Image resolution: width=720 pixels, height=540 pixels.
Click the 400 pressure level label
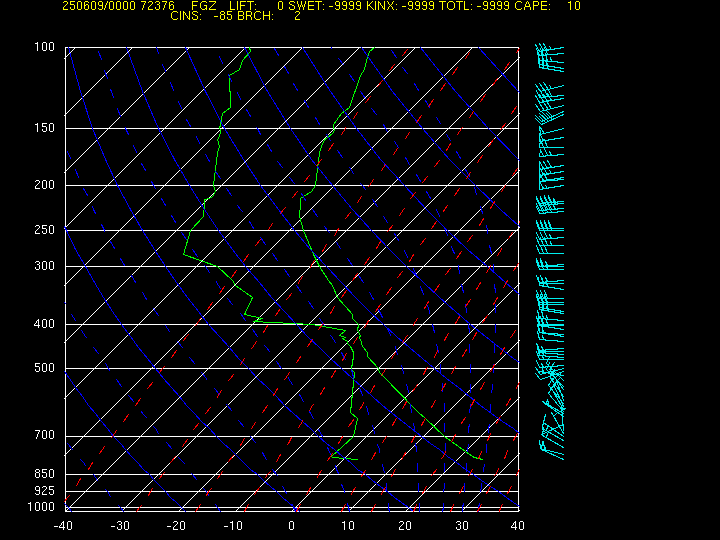(45, 324)
